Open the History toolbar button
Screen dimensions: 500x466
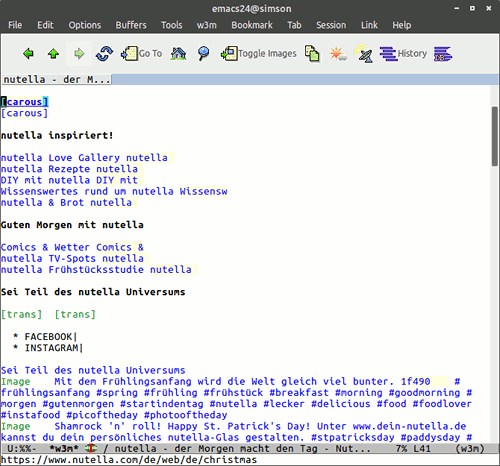point(403,53)
